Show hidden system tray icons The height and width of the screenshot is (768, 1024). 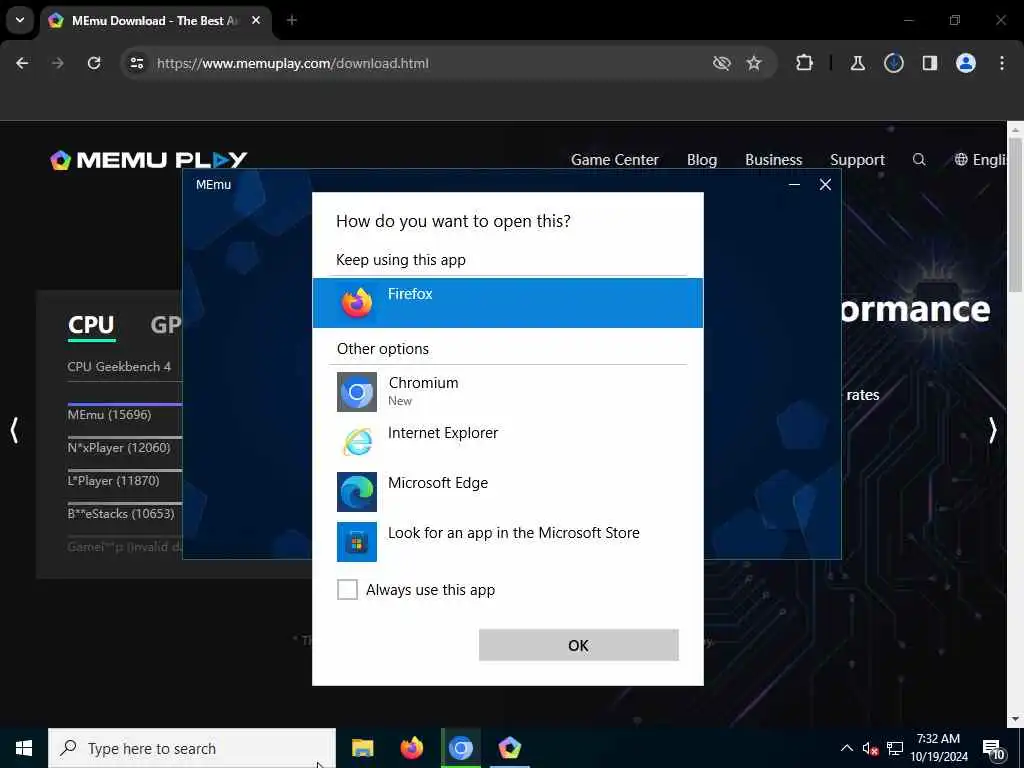(x=846, y=748)
